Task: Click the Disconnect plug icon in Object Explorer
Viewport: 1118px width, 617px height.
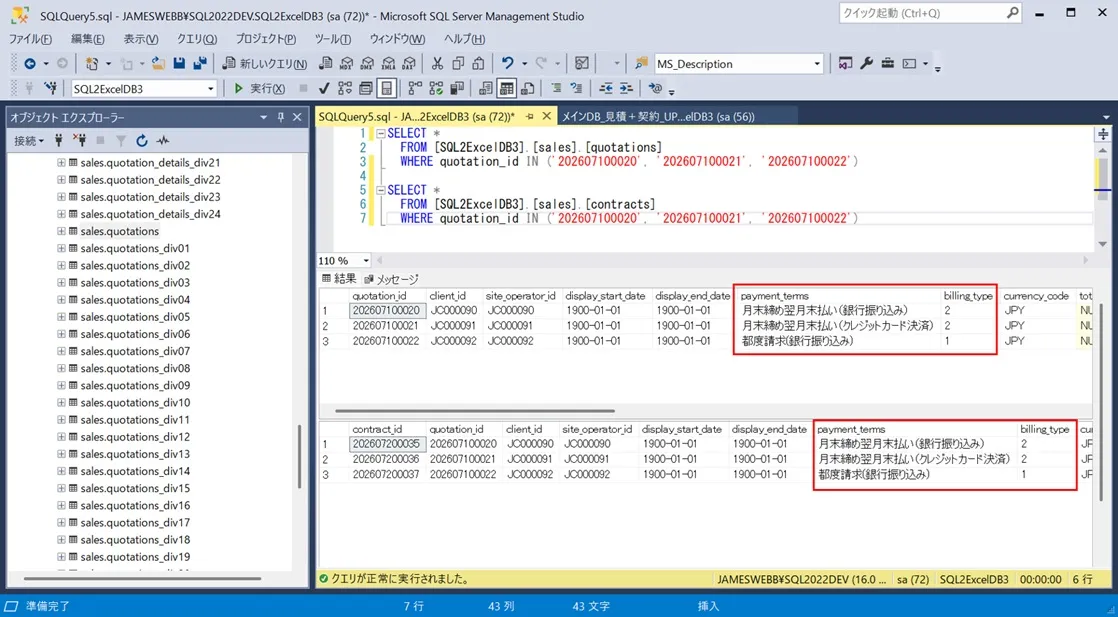Action: [x=80, y=141]
